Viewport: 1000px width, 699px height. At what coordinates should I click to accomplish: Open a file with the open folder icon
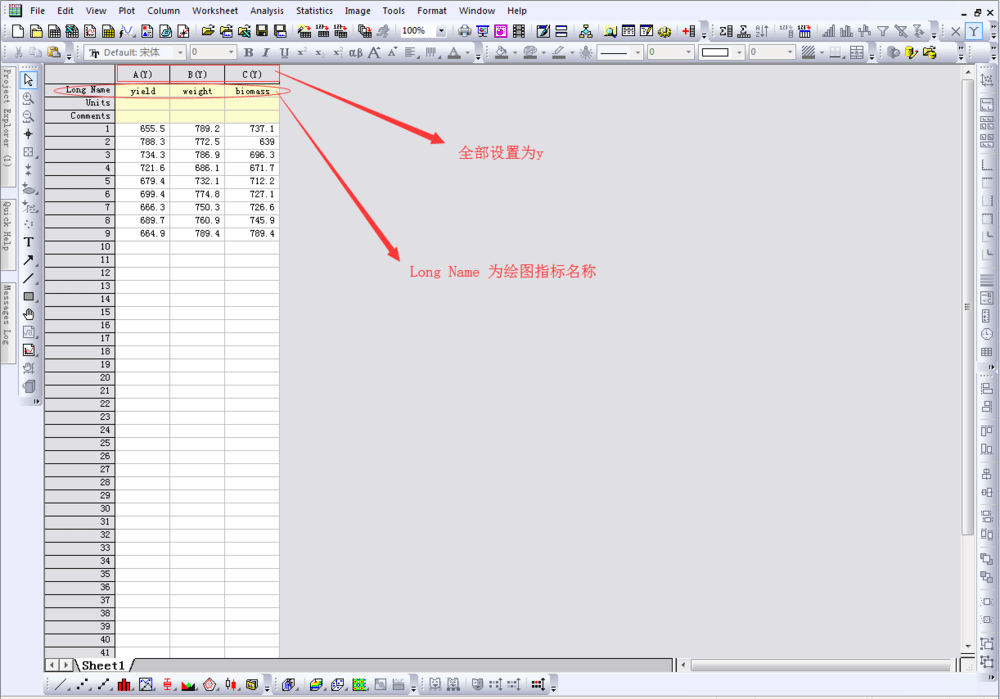click(208, 31)
